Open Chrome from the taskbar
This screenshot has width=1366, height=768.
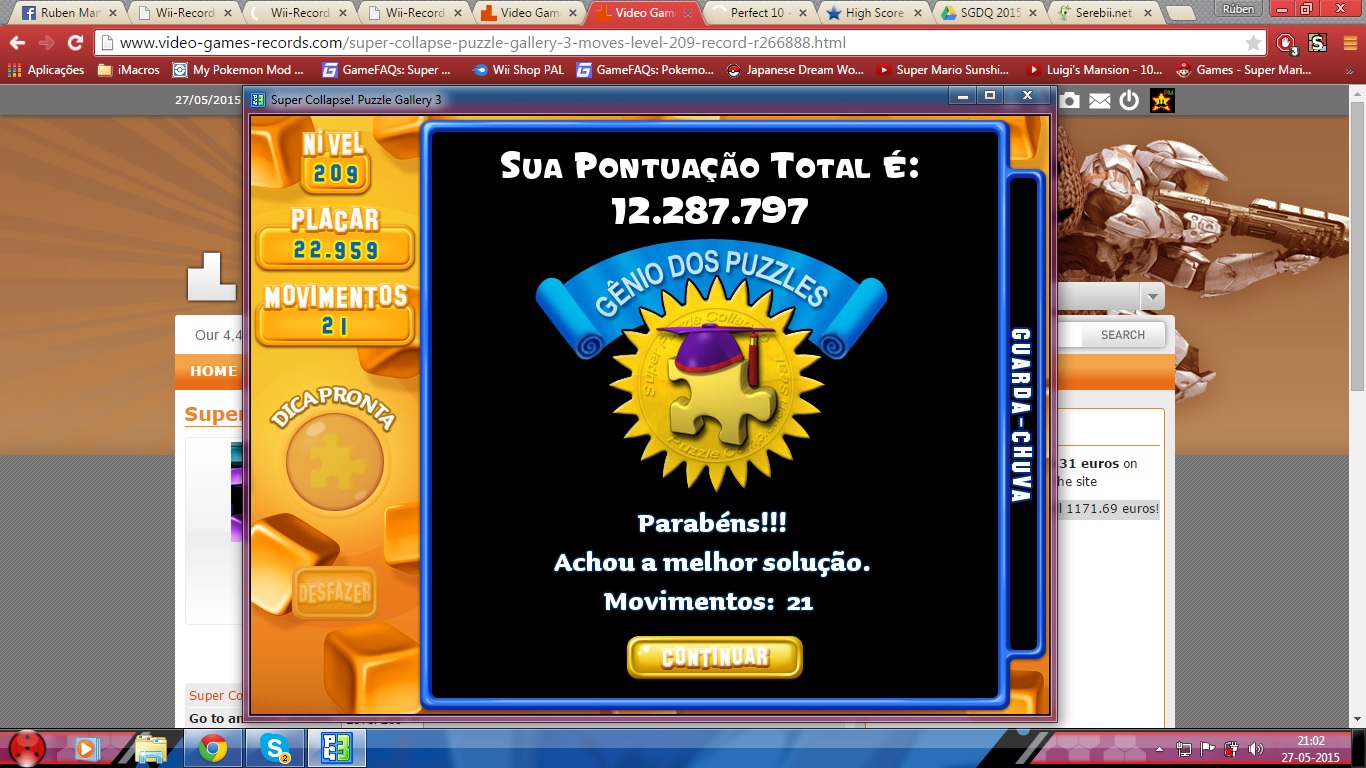point(212,748)
